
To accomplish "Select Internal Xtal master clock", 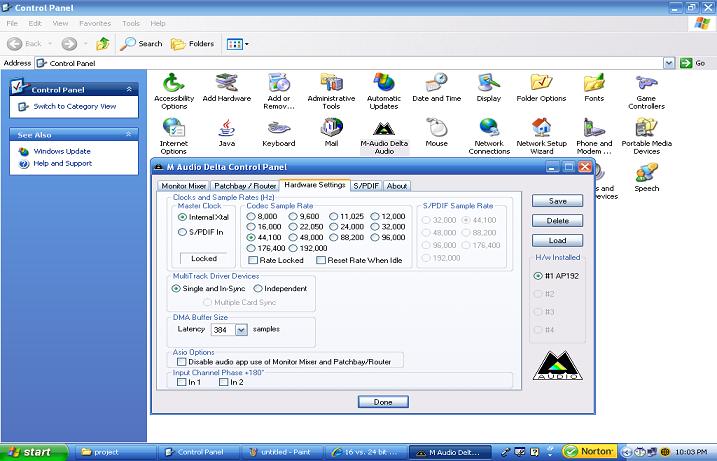I will (x=203, y=217).
